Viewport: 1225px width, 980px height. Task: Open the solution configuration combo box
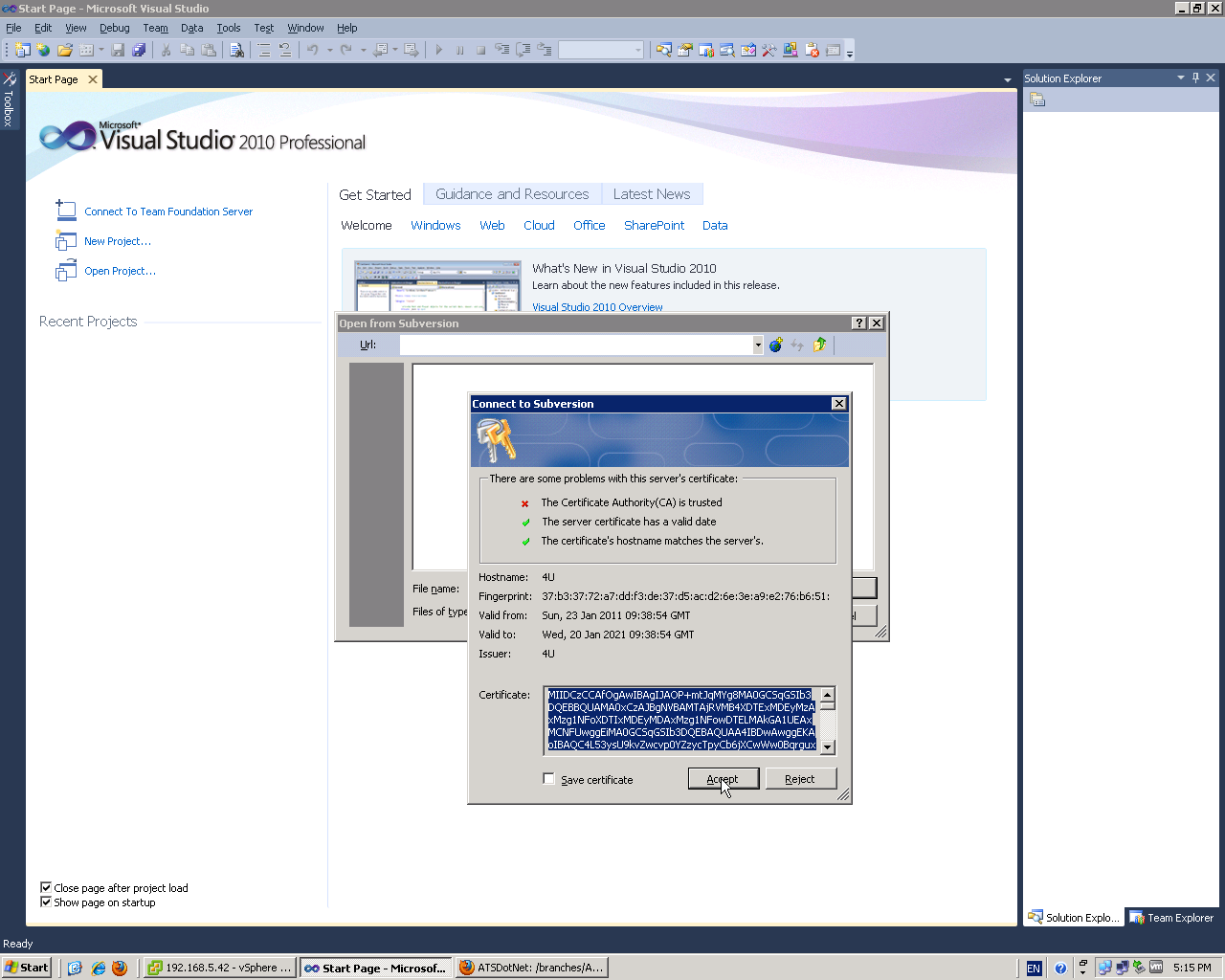tap(601, 50)
